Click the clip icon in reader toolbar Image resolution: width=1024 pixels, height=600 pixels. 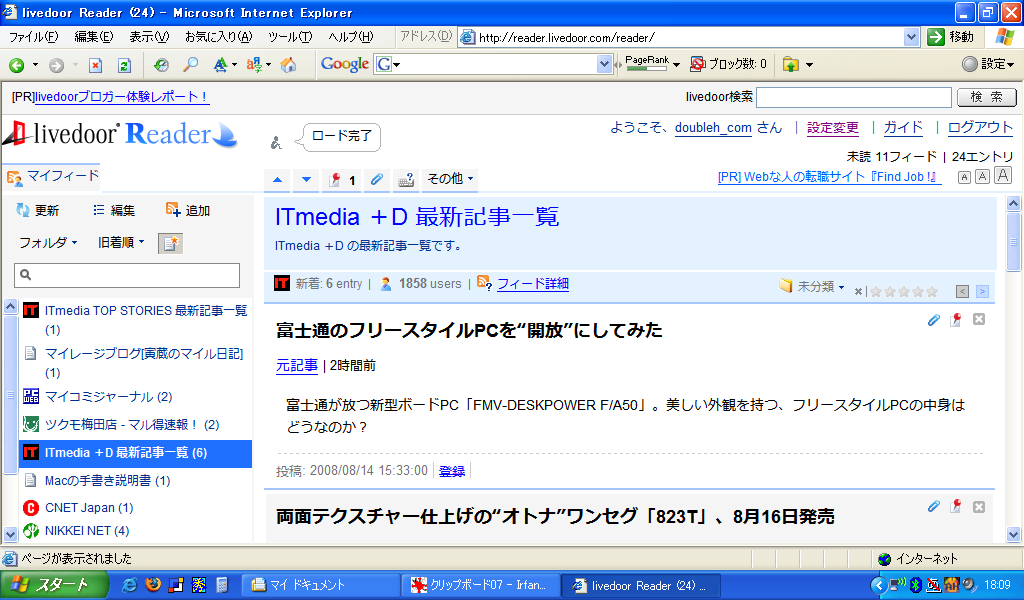(x=377, y=180)
